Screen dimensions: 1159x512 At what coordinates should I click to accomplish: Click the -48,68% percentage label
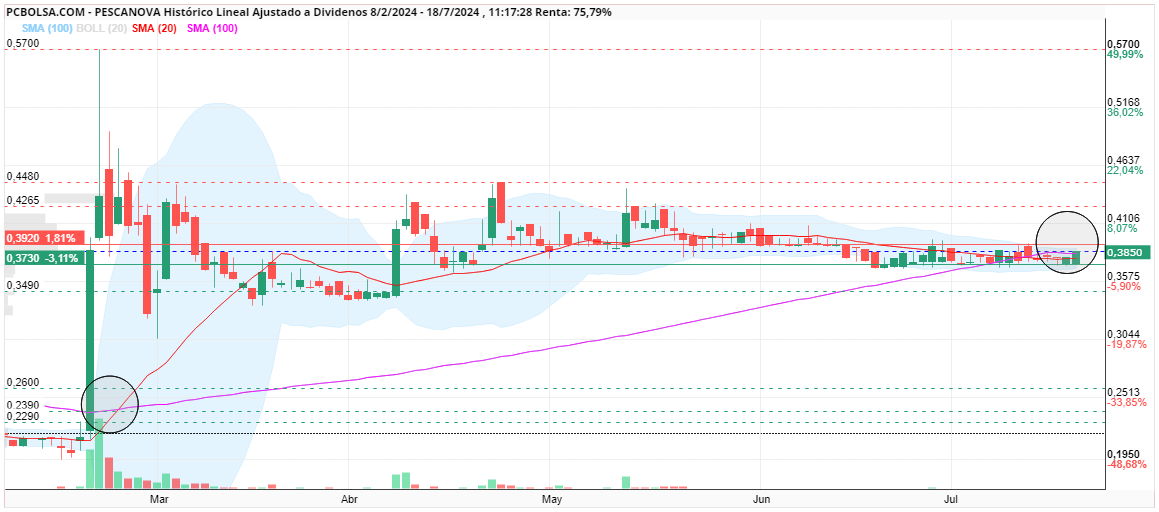1126,464
